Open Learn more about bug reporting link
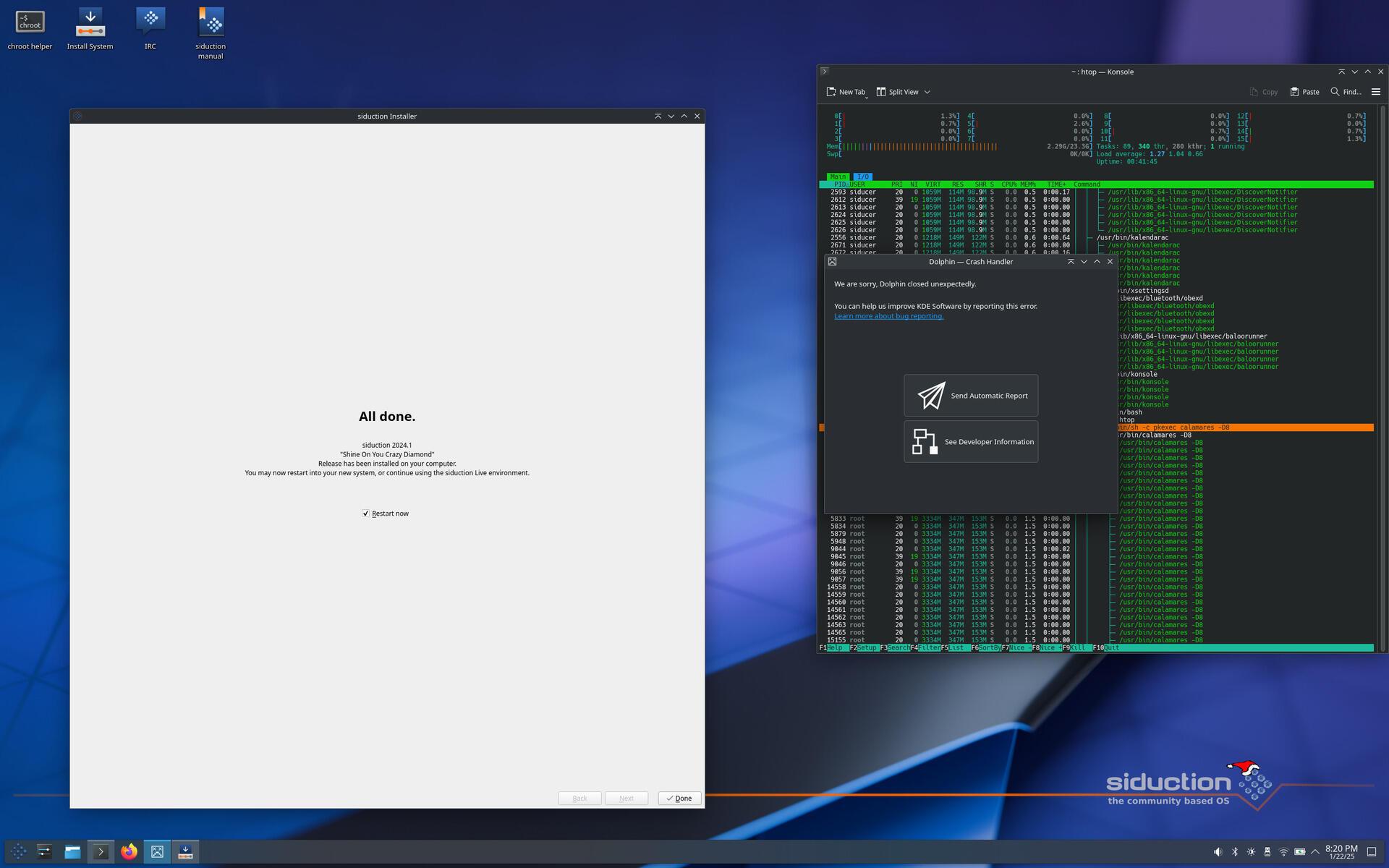The height and width of the screenshot is (868, 1389). click(x=888, y=316)
